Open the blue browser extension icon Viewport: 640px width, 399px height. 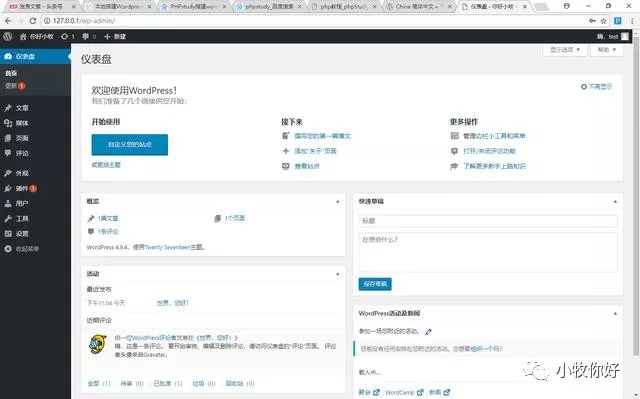point(618,20)
